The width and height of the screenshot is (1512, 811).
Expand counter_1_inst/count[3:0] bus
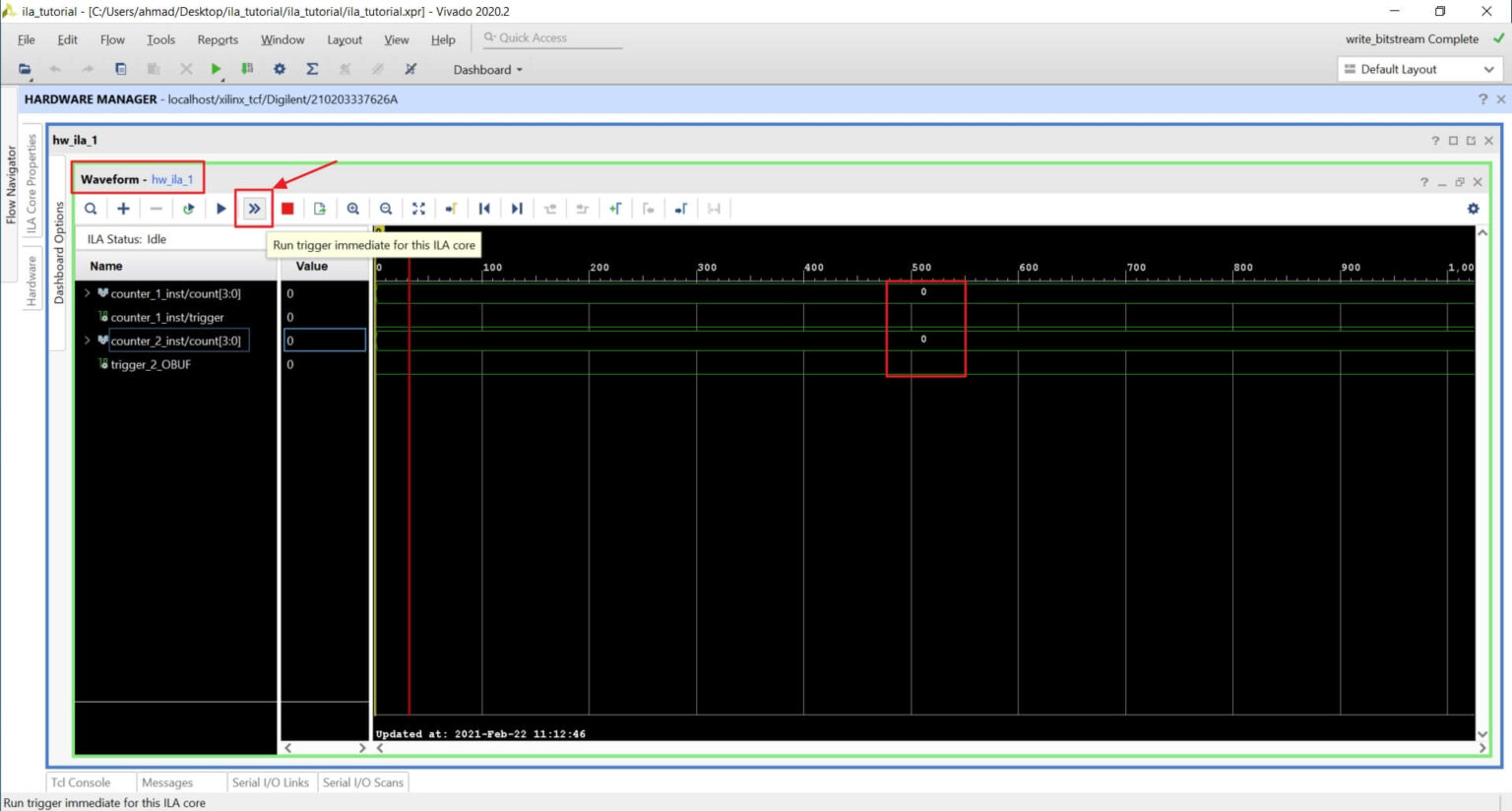point(88,293)
